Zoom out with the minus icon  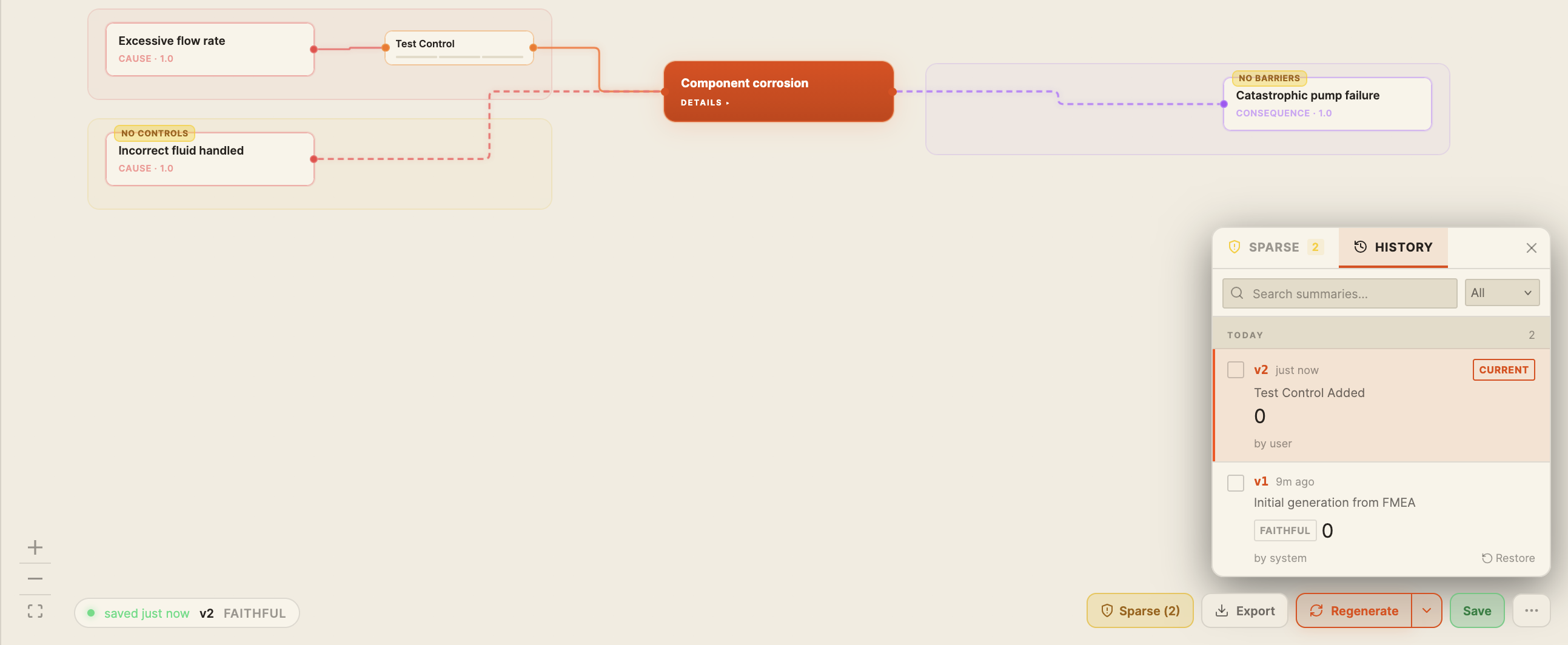pos(35,579)
